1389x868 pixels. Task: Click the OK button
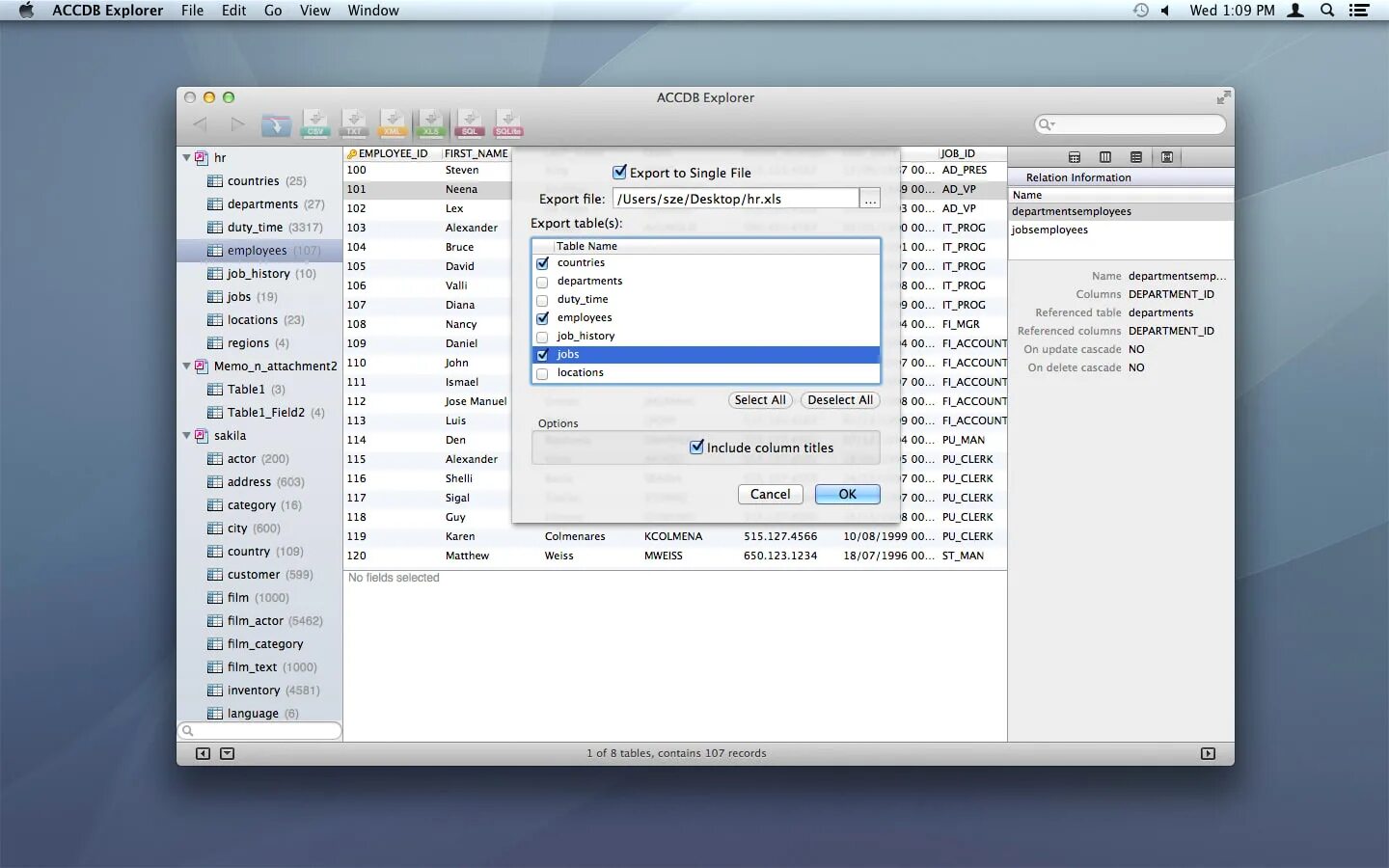[847, 494]
